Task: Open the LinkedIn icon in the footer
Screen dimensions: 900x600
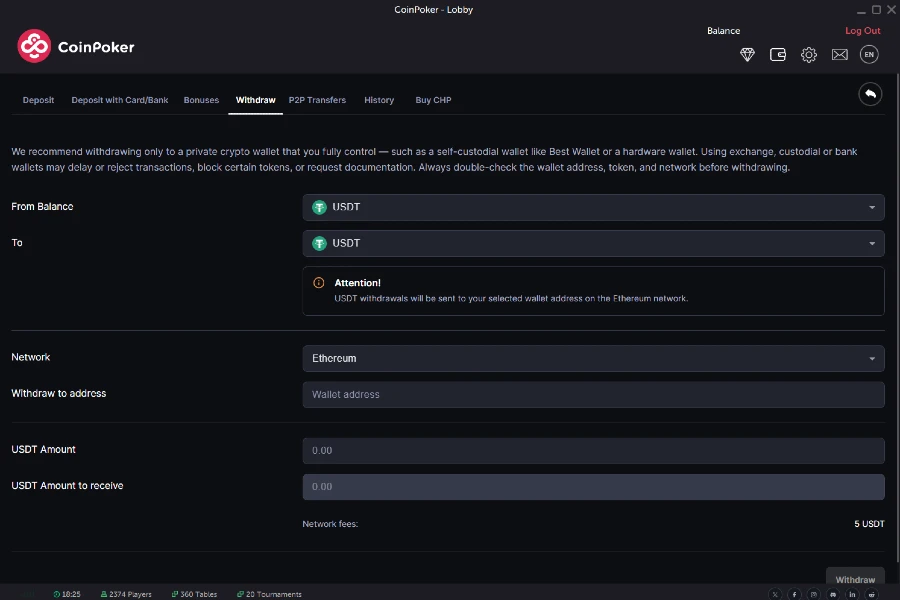Action: [852, 594]
